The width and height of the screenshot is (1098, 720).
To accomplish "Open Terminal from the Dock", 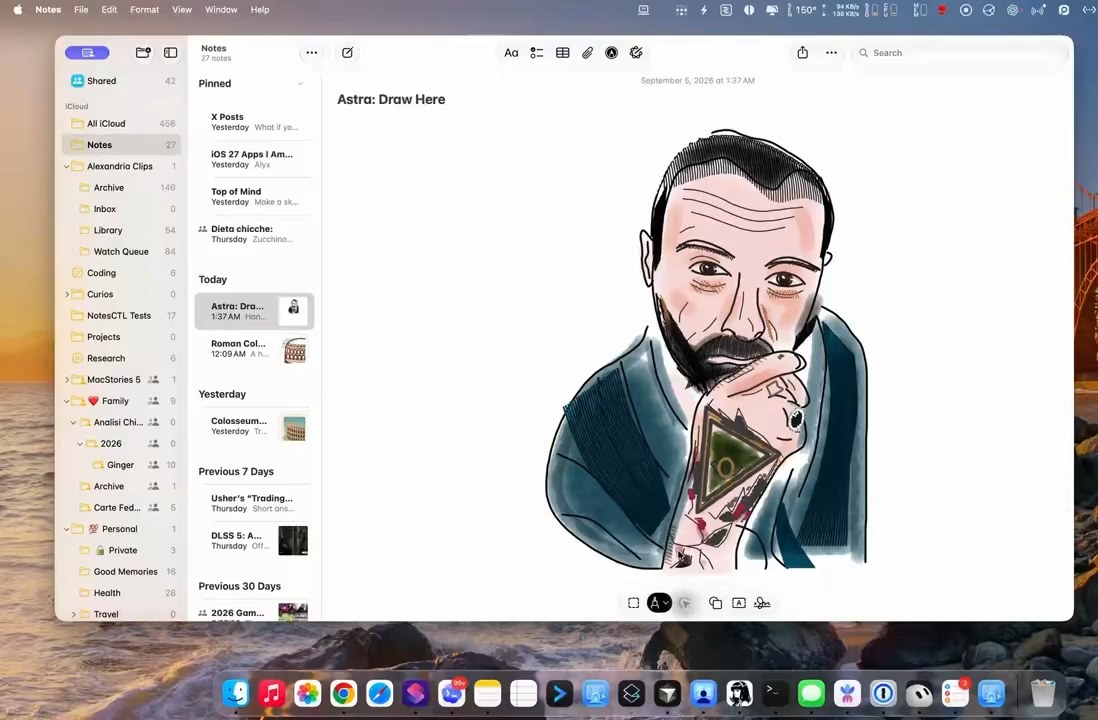I will point(775,694).
